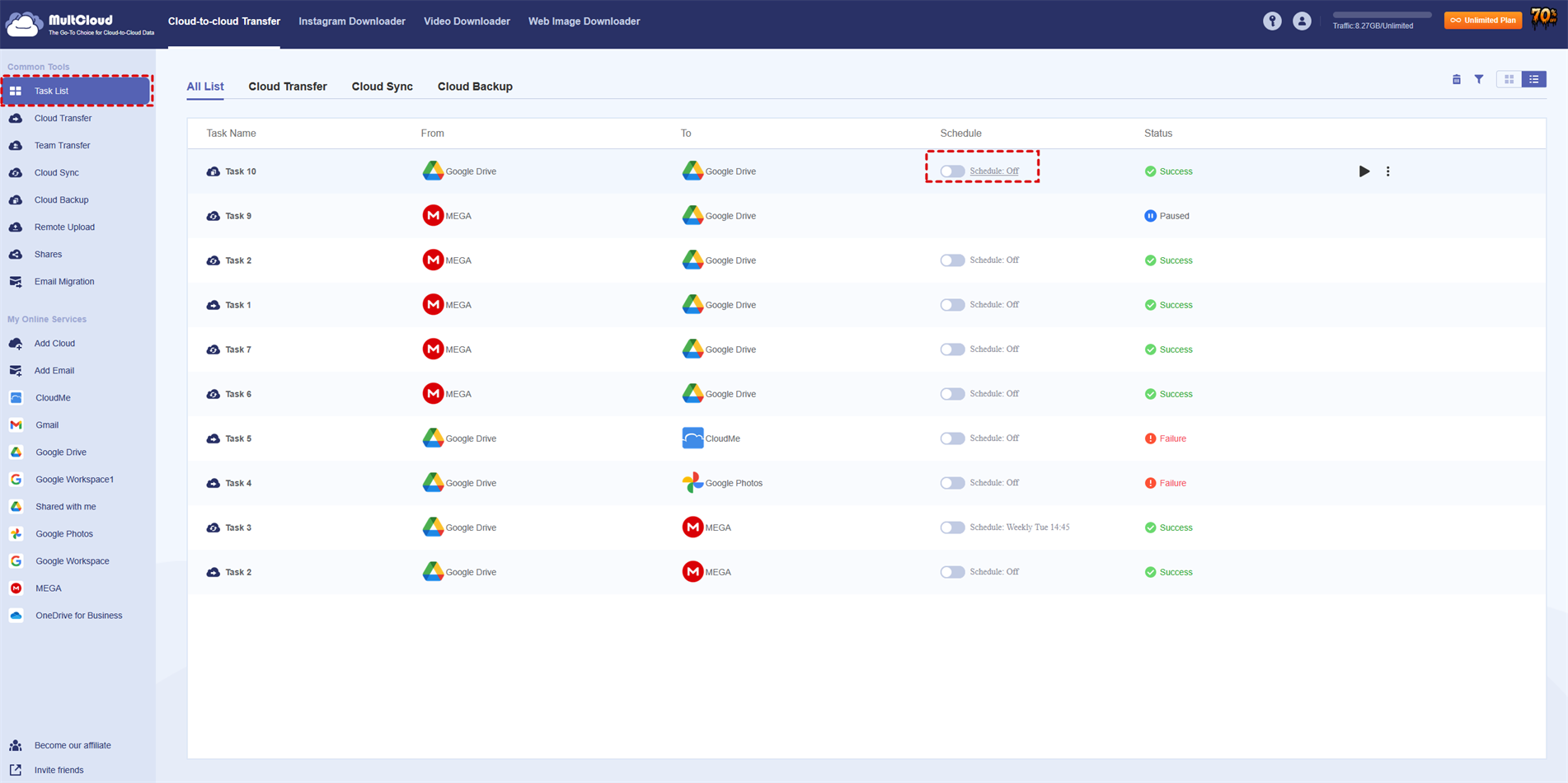Open the help question mark icon
Image resolution: width=1568 pixels, height=783 pixels.
pos(1272,21)
